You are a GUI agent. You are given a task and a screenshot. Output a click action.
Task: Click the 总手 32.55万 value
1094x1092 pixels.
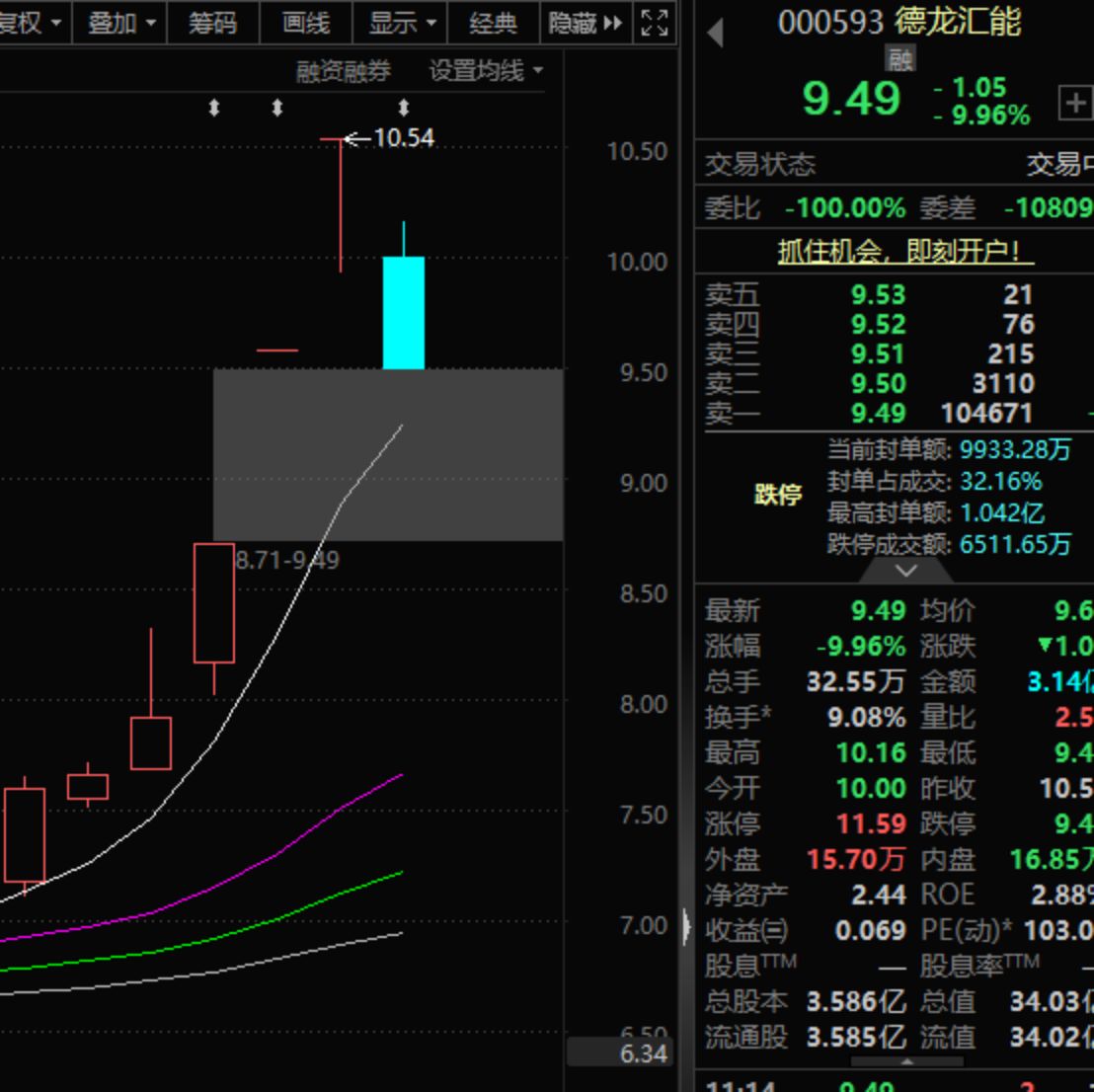point(856,681)
